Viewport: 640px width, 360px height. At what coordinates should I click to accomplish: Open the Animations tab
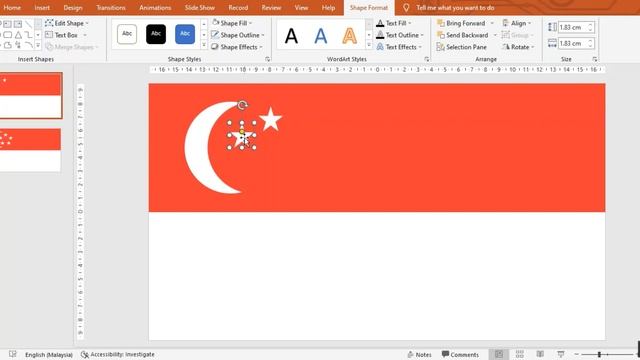pyautogui.click(x=155, y=8)
